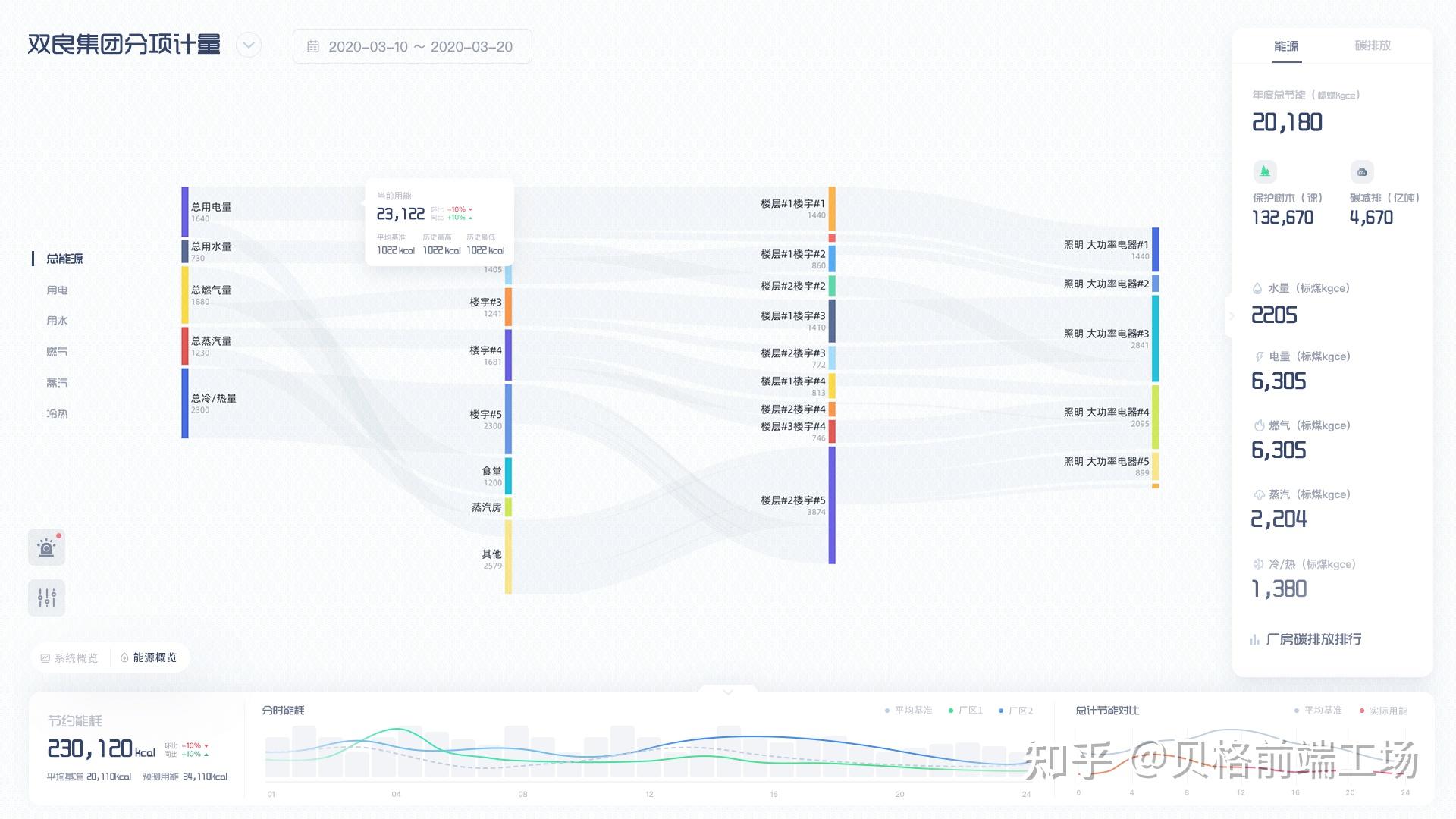This screenshot has width=1456, height=819.
Task: Select 用电 in the left menu
Action: click(57, 290)
